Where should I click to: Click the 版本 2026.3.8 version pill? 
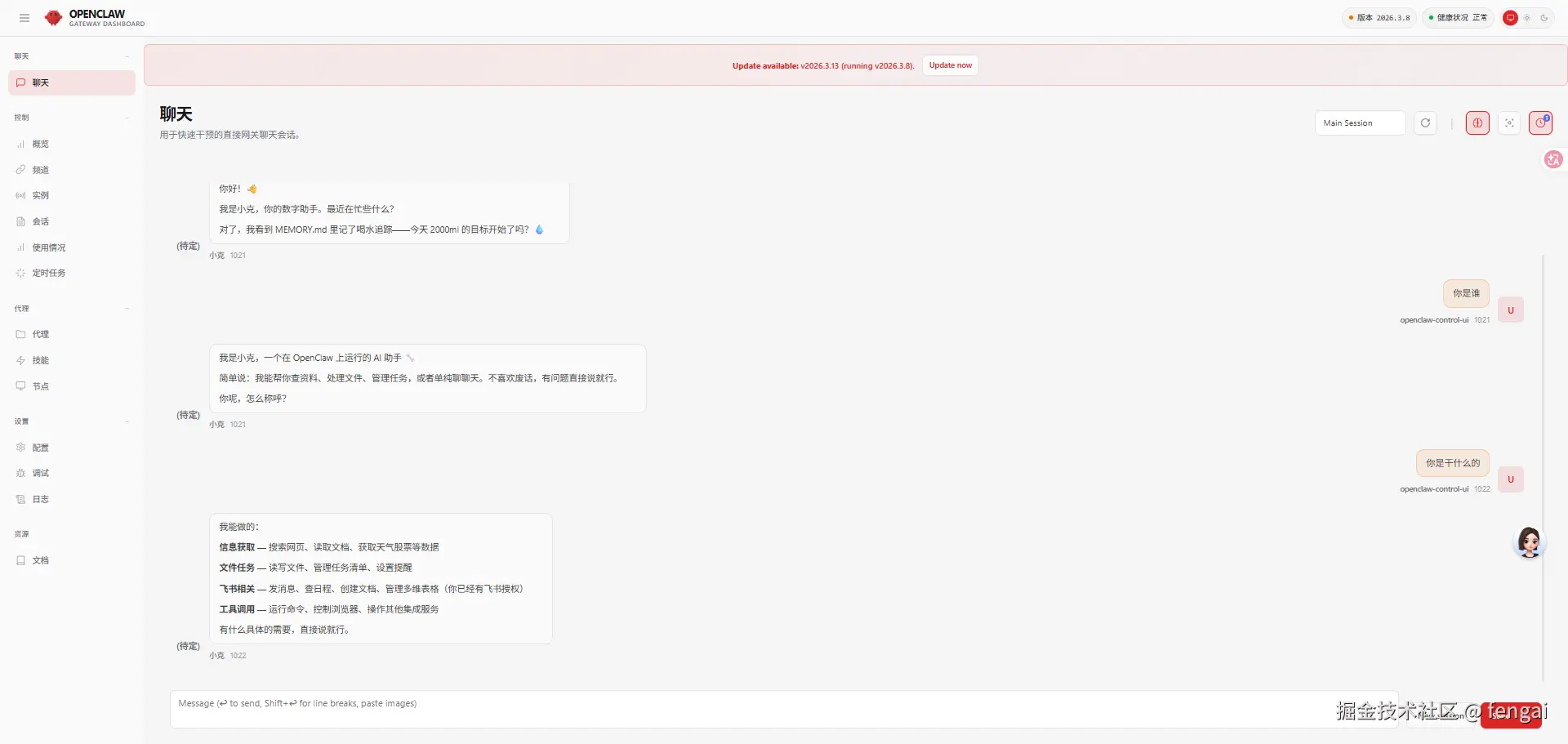(x=1379, y=18)
